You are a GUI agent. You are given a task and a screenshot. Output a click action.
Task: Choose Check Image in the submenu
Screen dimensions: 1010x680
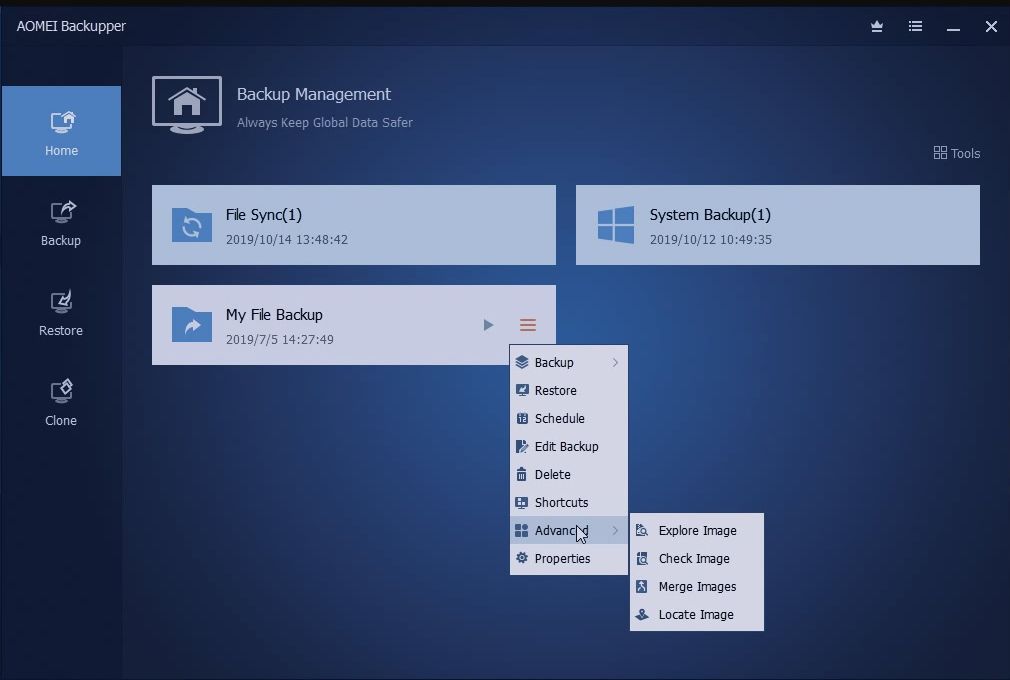[x=697, y=558]
